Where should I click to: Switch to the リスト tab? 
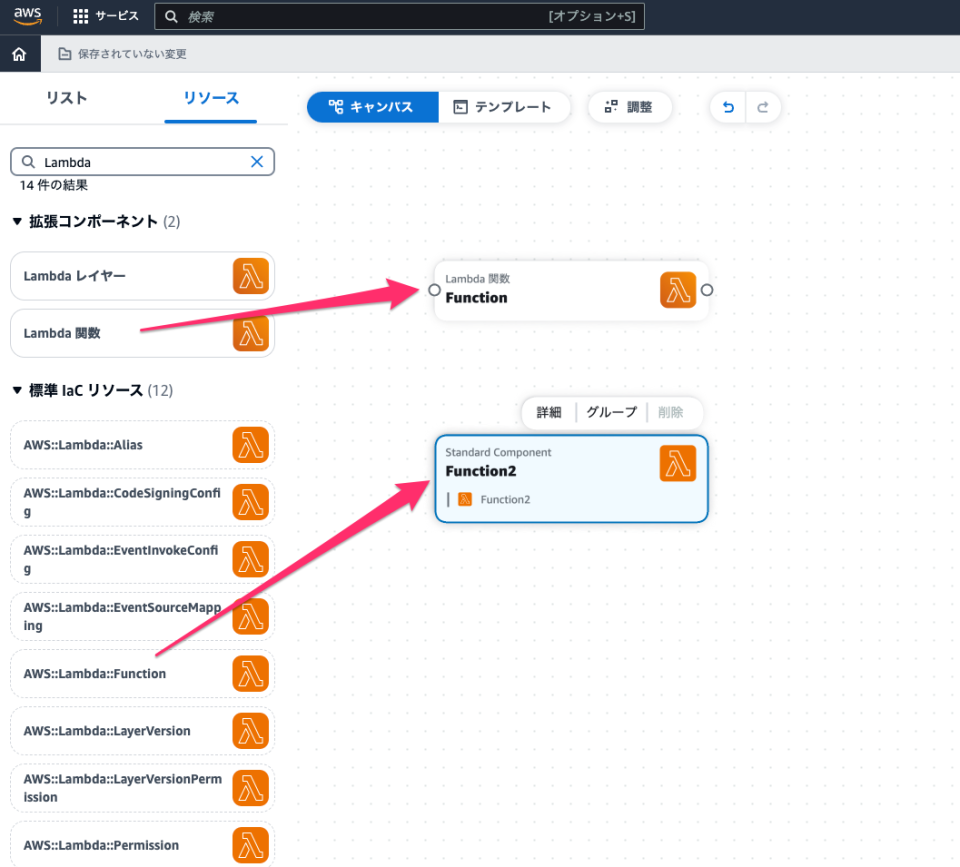point(69,99)
